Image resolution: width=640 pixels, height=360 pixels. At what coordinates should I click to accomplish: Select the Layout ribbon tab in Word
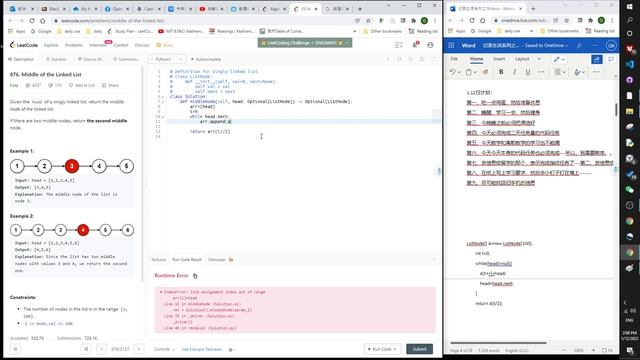pos(522,59)
